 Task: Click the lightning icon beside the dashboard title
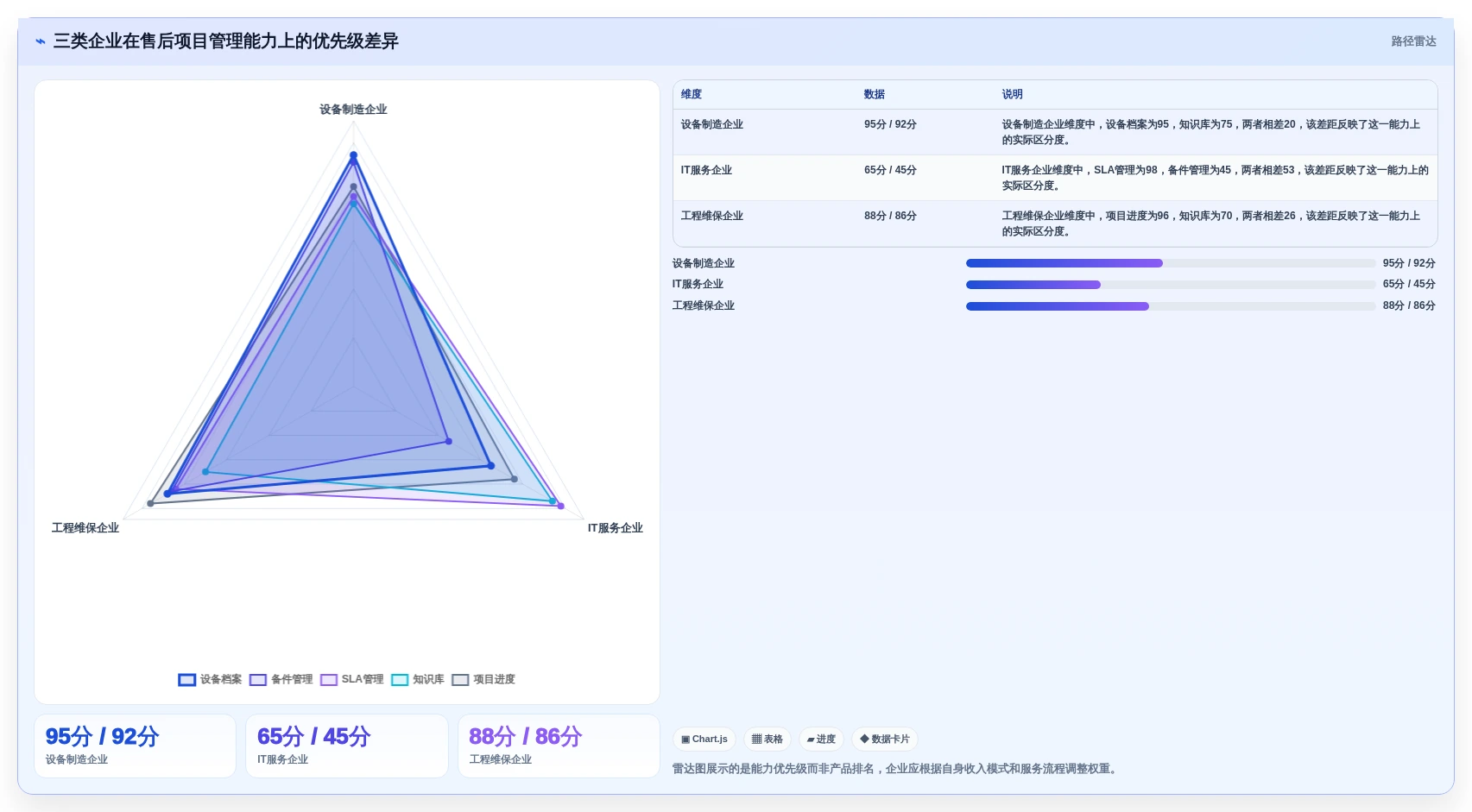coord(40,41)
